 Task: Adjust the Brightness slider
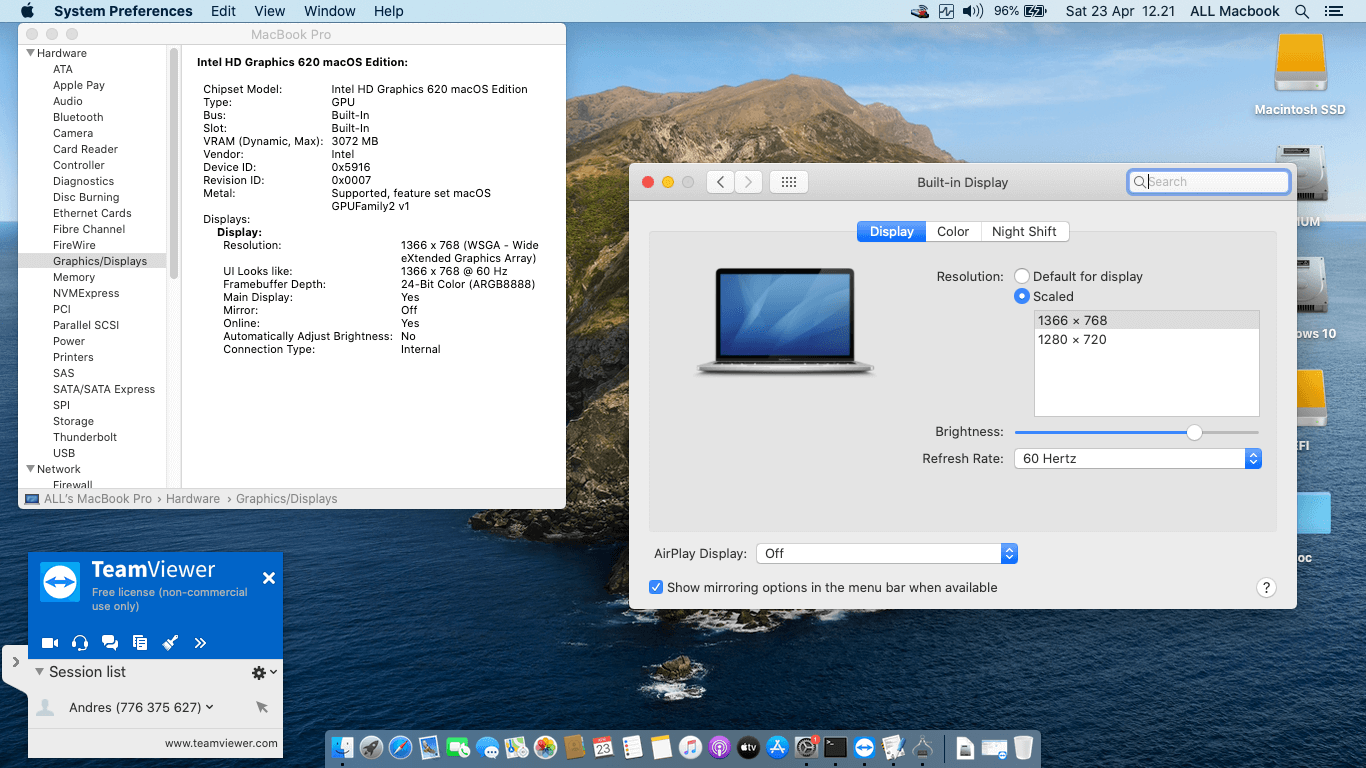[1194, 432]
